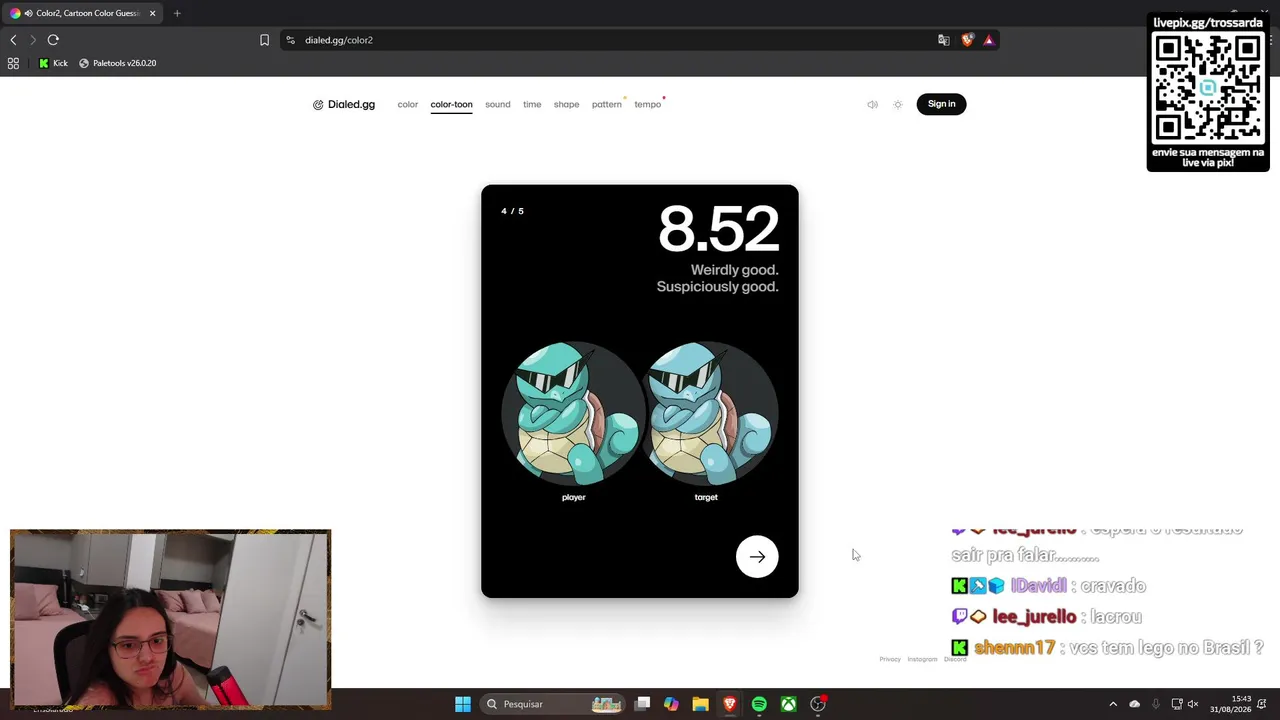Open Spotify from the taskbar
Image resolution: width=1280 pixels, height=720 pixels.
pos(759,704)
